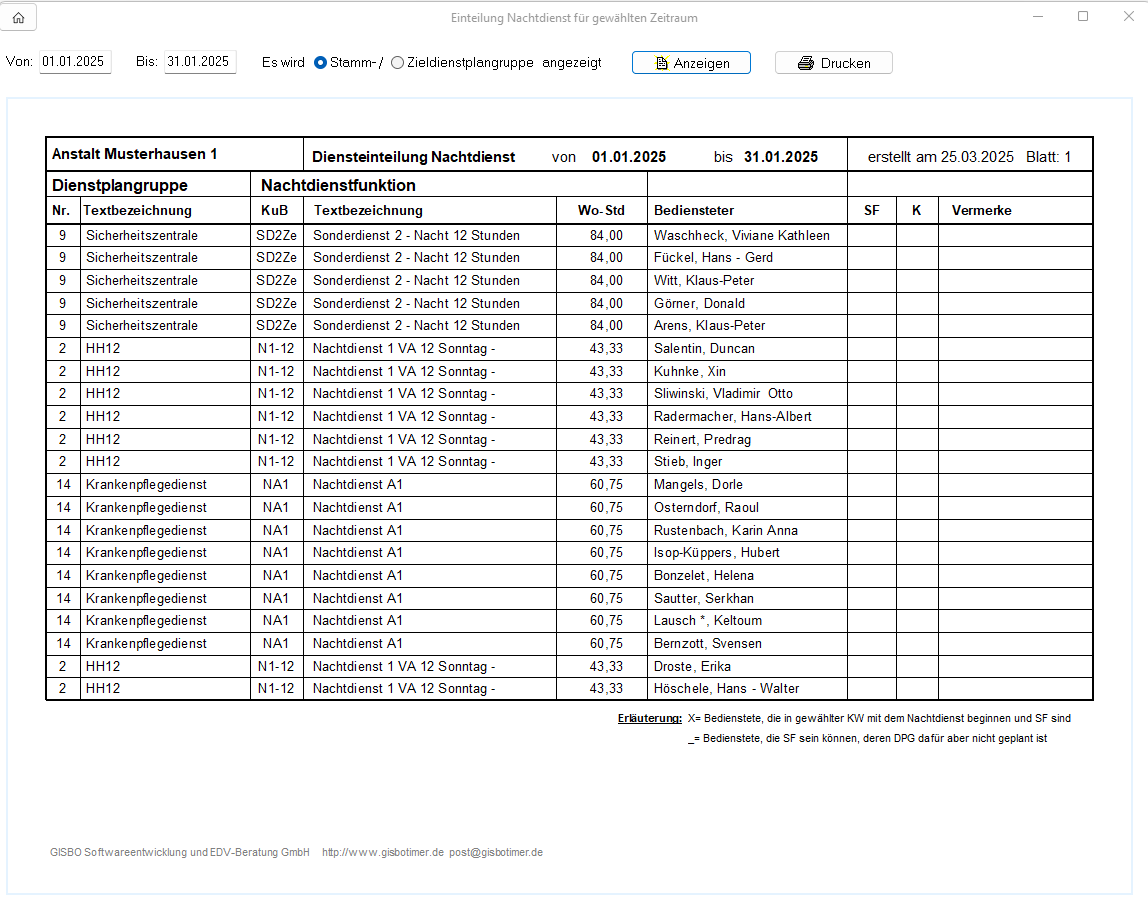
Task: Click the Von date field
Action: (74, 62)
